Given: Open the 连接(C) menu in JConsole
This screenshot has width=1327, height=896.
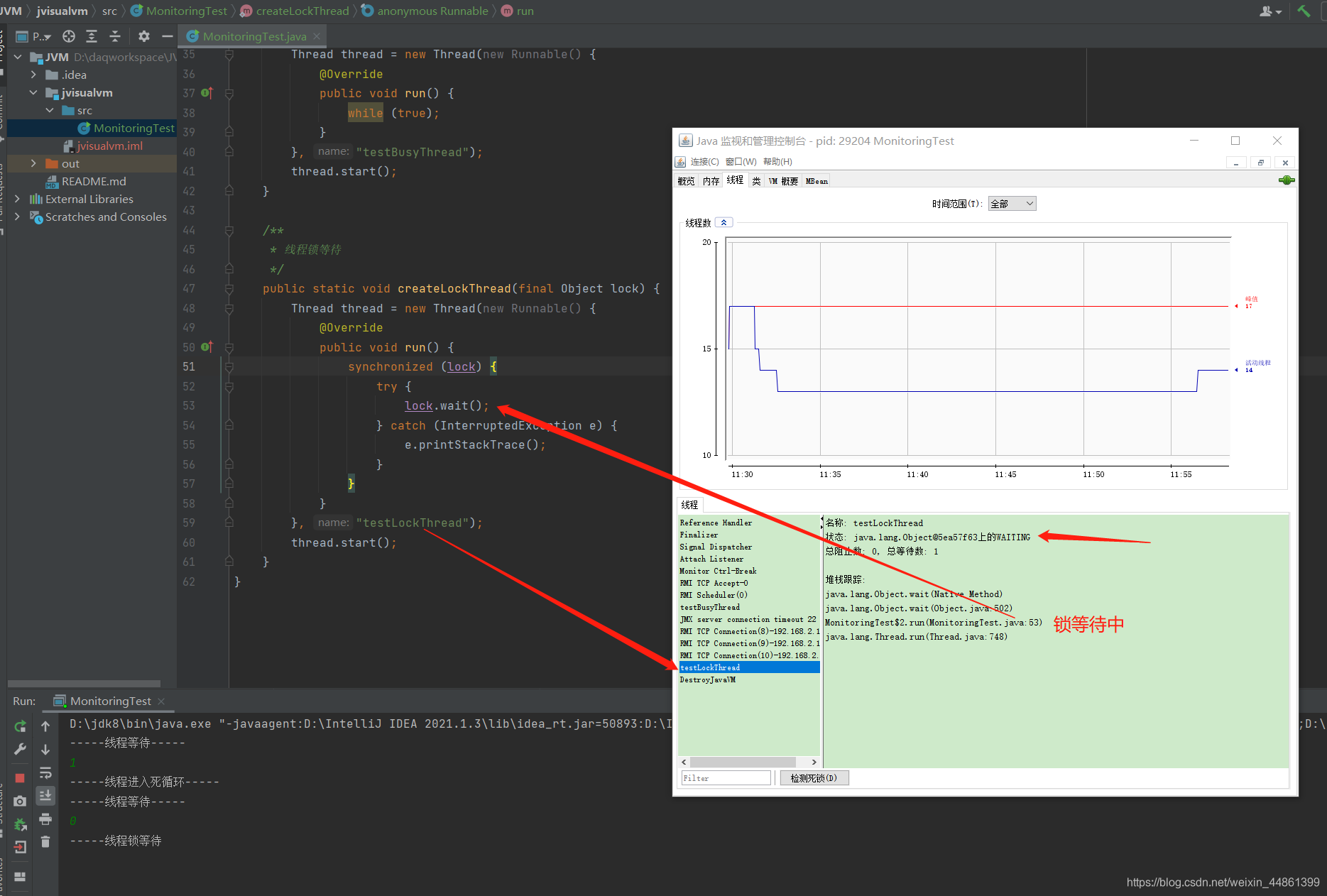Looking at the screenshot, I should pos(704,162).
